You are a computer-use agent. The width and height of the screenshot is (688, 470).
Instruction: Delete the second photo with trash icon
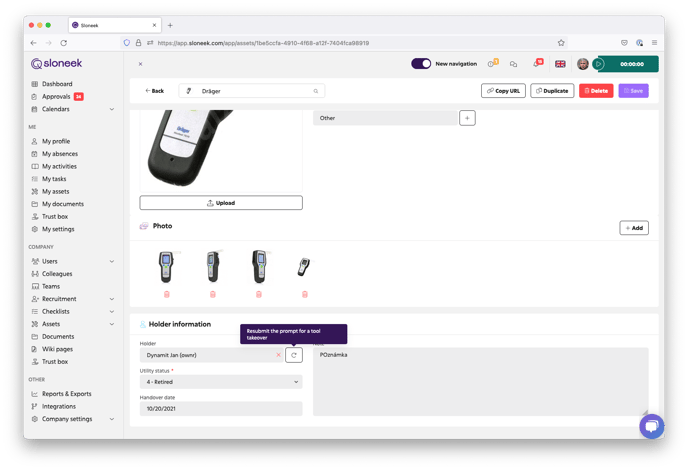tap(213, 294)
